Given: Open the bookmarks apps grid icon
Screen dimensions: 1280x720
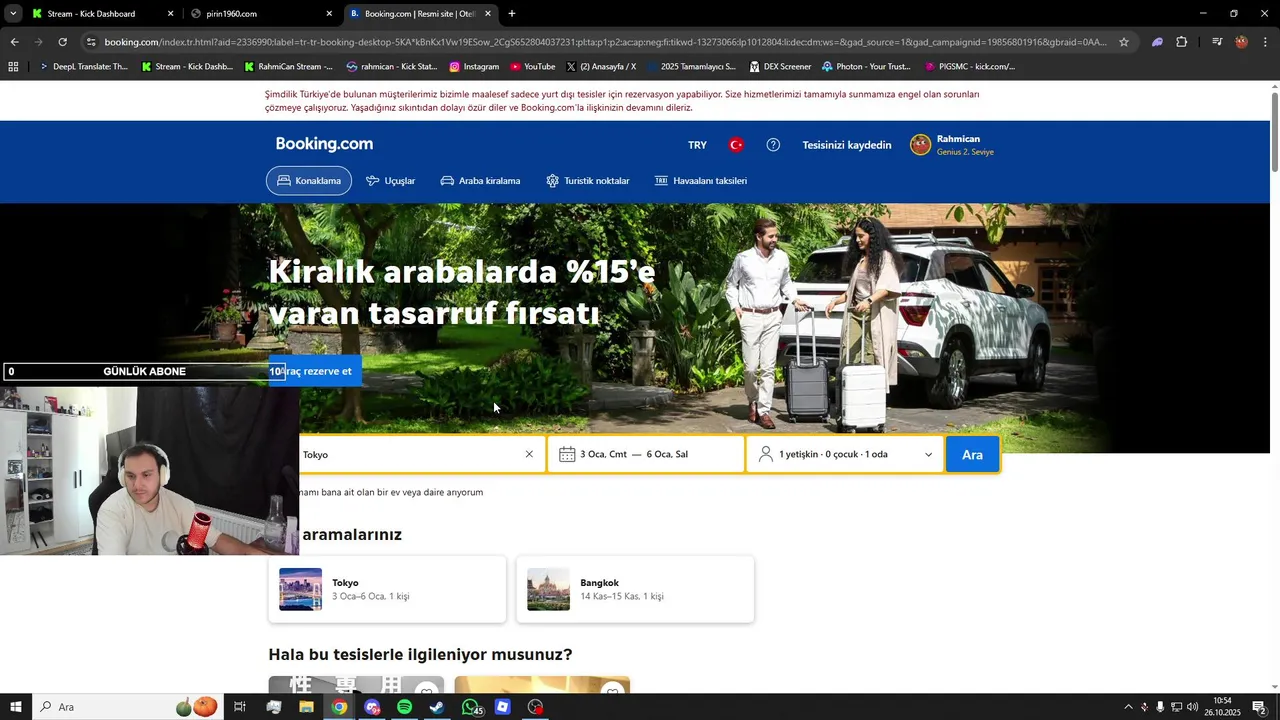Looking at the screenshot, I should (x=13, y=67).
